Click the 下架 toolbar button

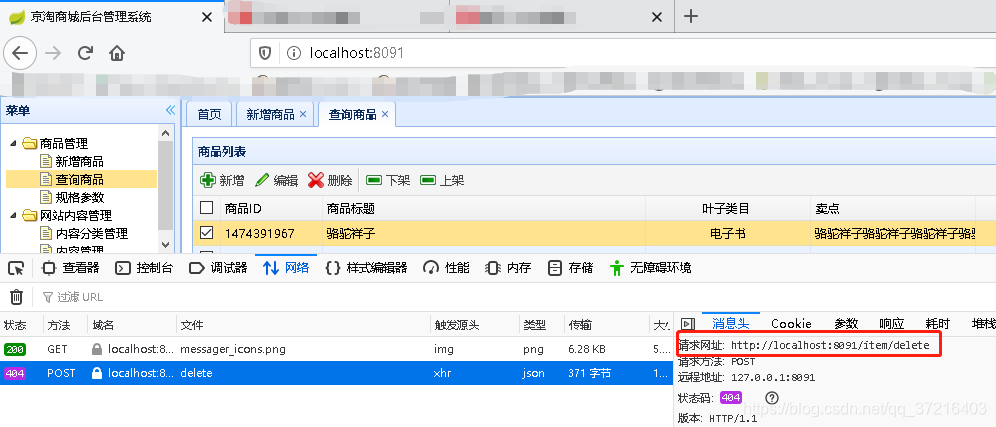(x=388, y=180)
